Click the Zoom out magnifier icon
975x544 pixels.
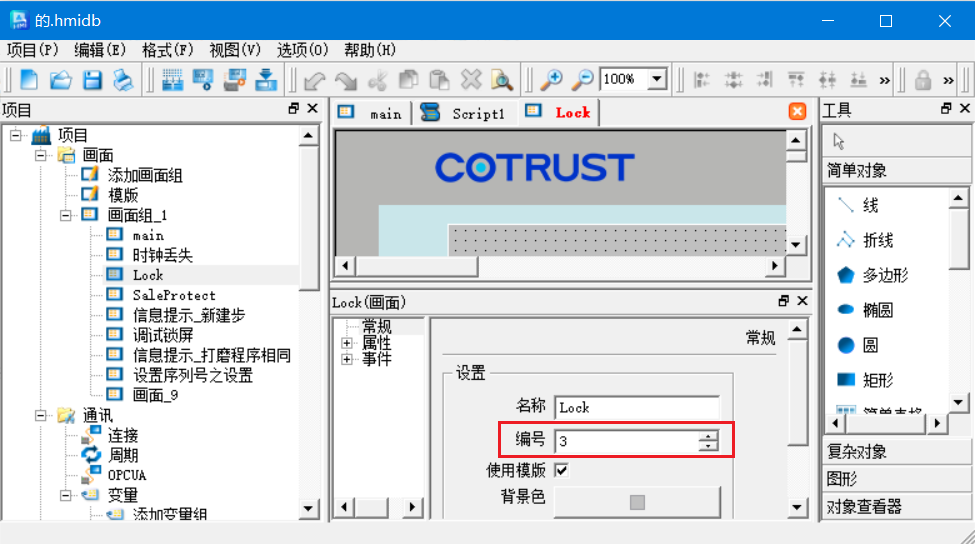[583, 80]
